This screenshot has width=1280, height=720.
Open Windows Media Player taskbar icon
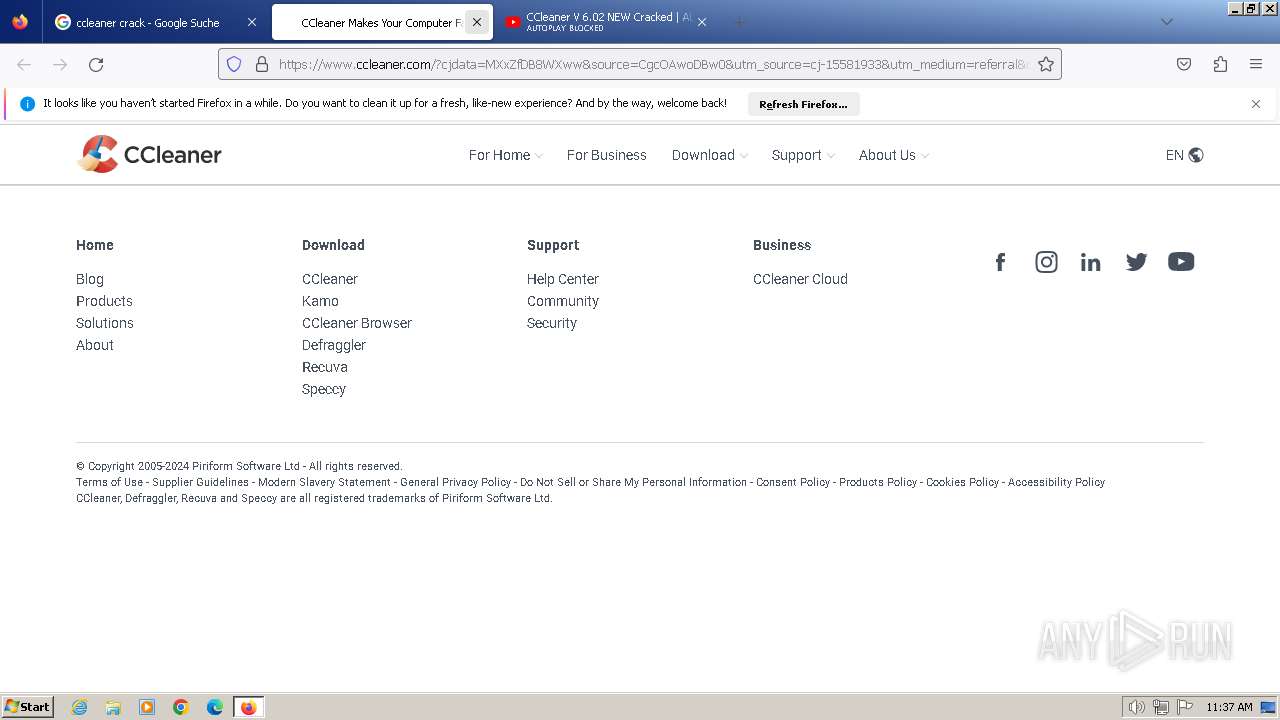point(147,707)
